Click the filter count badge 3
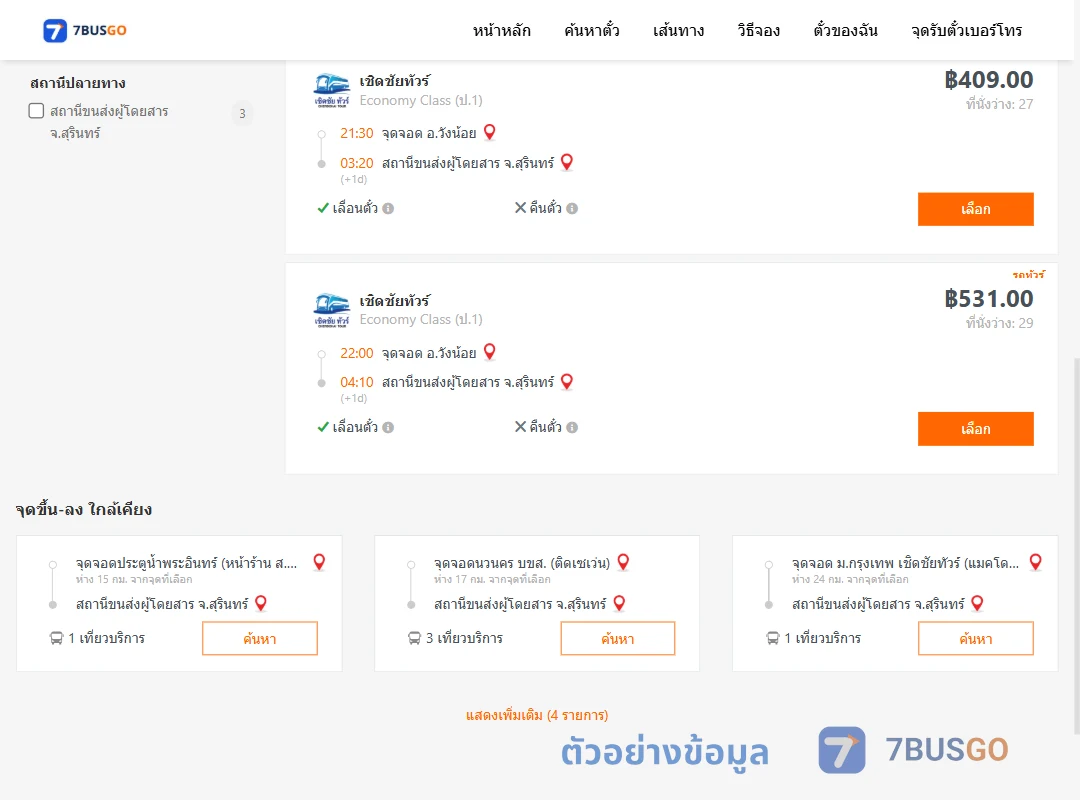This screenshot has height=800, width=1080. click(x=242, y=114)
